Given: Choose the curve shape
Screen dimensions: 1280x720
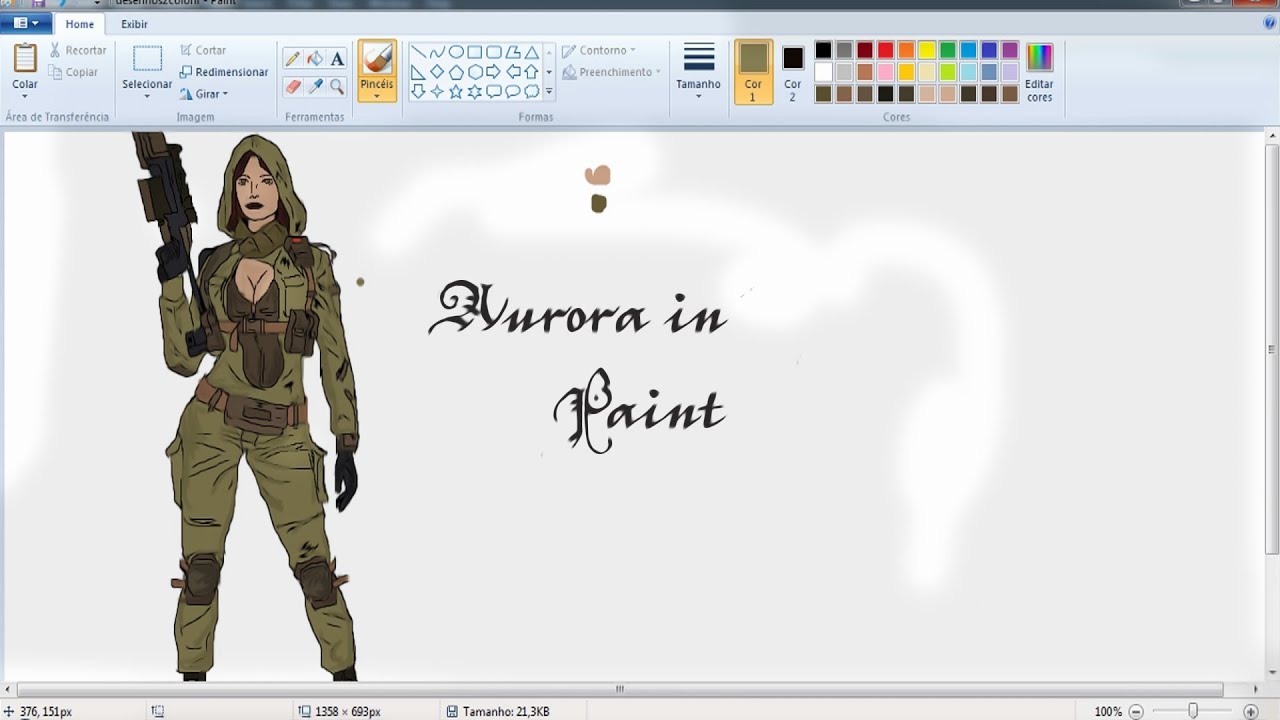Looking at the screenshot, I should pos(437,52).
